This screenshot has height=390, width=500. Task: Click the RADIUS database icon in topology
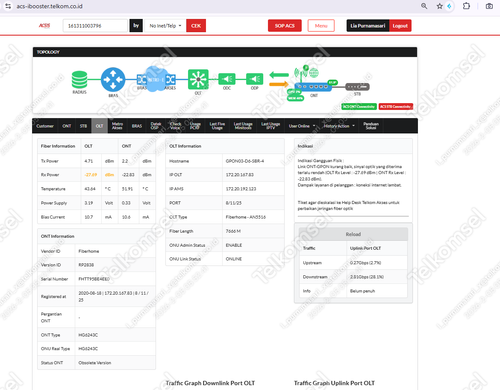click(x=79, y=80)
